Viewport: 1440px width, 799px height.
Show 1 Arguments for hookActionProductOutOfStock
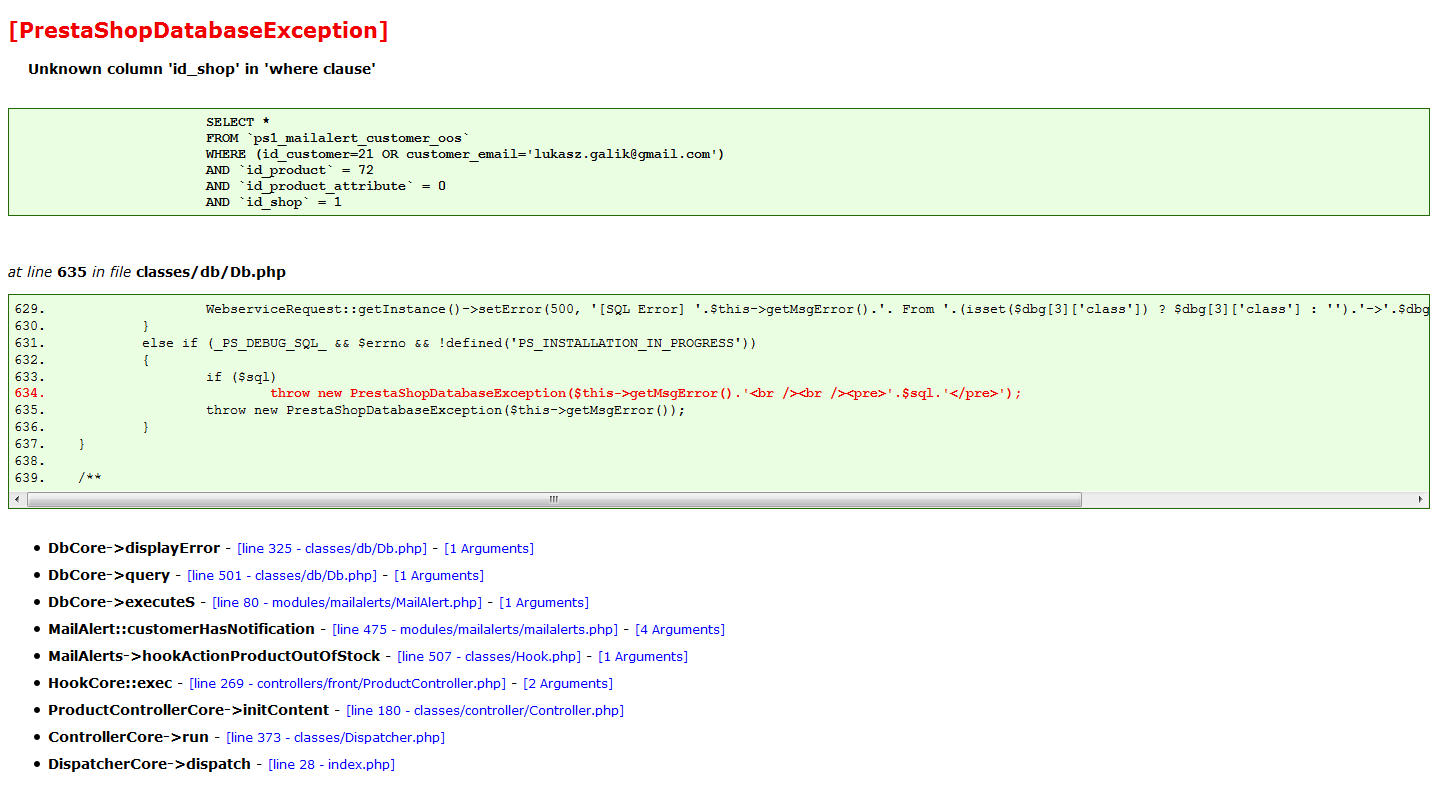[643, 657]
